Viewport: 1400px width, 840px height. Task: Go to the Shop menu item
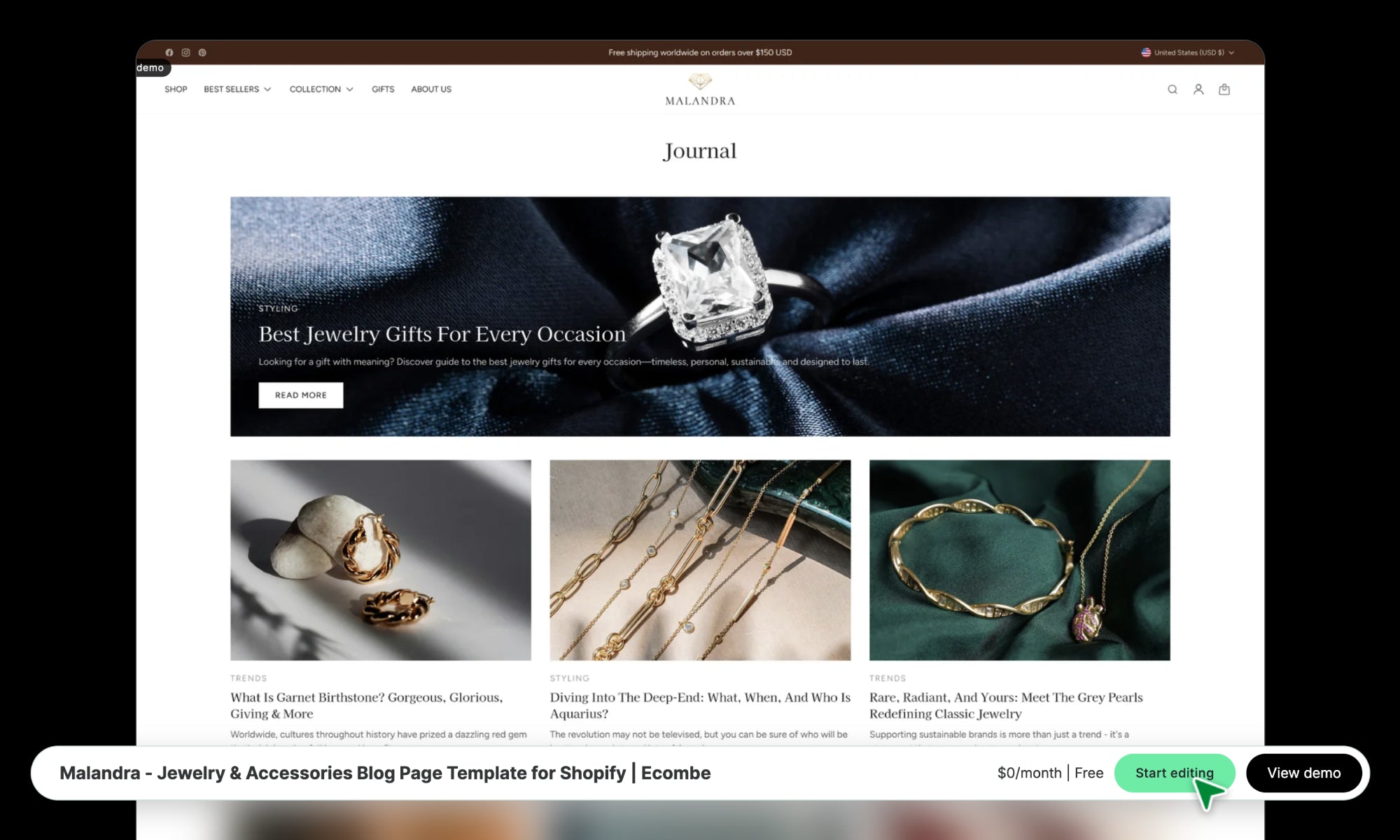pyautogui.click(x=176, y=90)
